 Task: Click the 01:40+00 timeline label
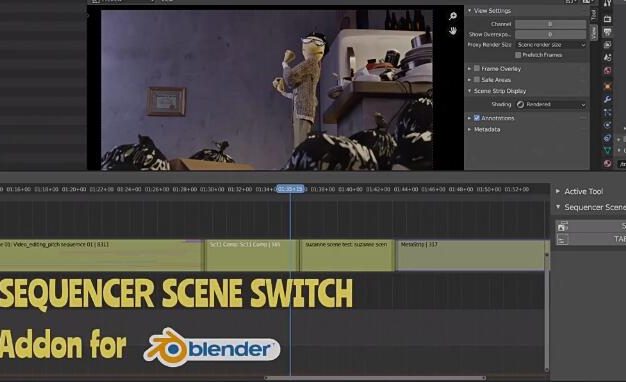click(351, 189)
